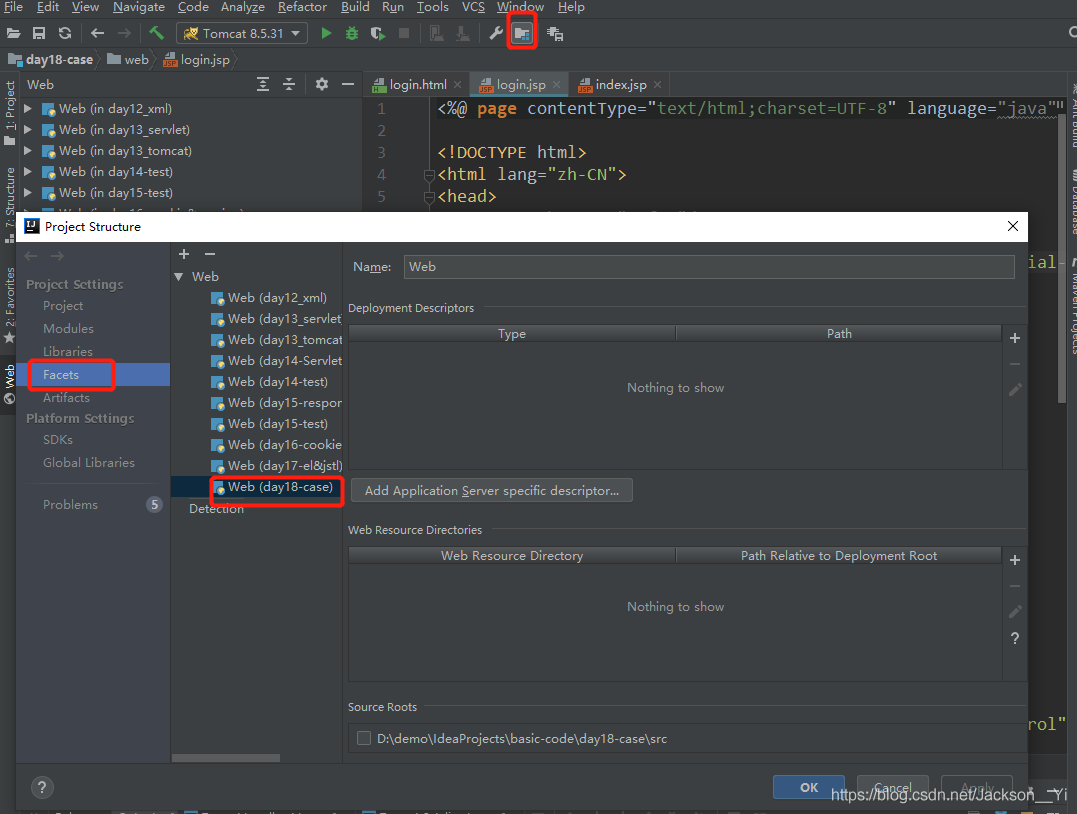Select Artifacts in Project Settings
Image resolution: width=1077 pixels, height=814 pixels.
pyautogui.click(x=66, y=398)
